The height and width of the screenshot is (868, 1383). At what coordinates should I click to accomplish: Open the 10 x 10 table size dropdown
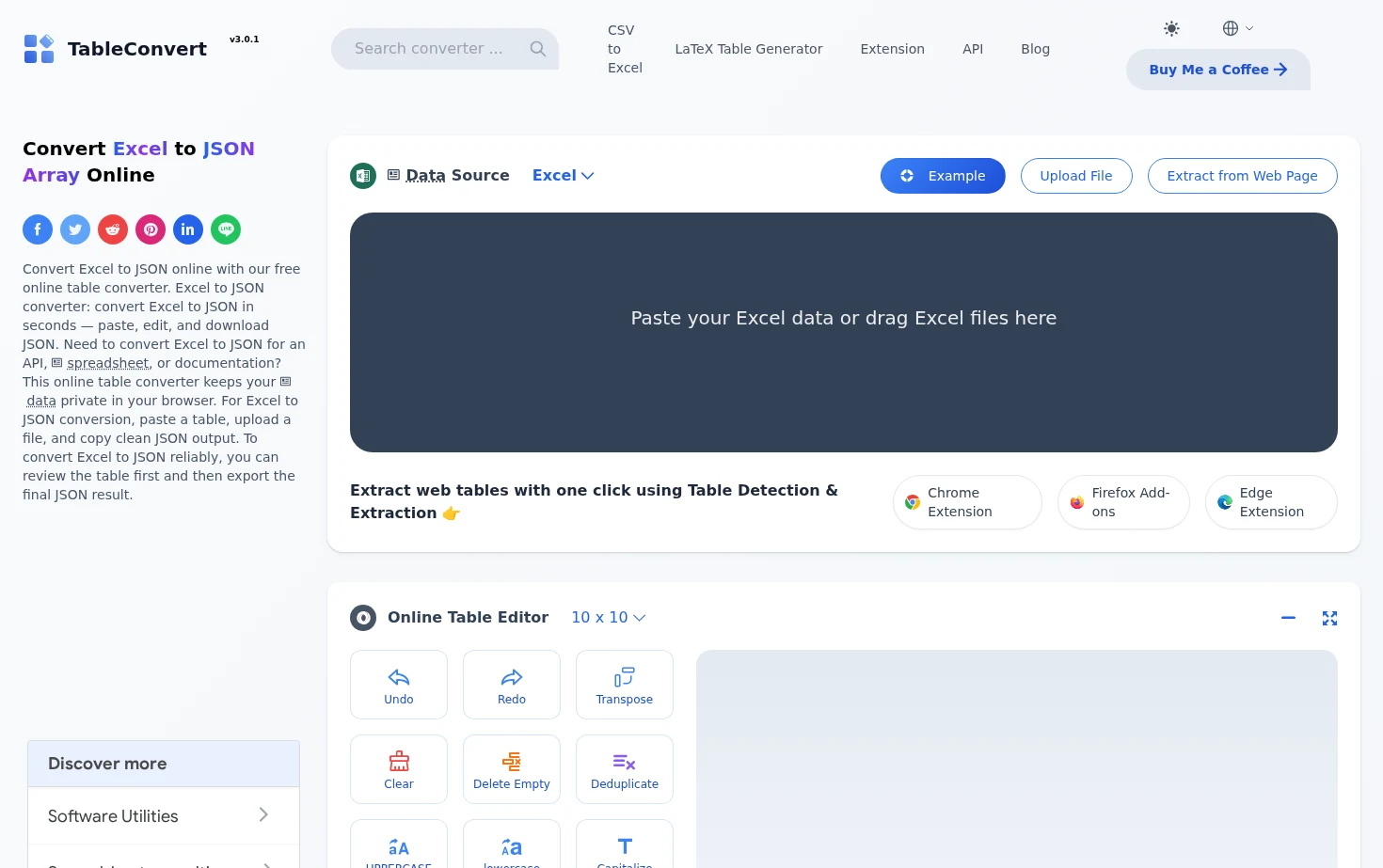[608, 618]
